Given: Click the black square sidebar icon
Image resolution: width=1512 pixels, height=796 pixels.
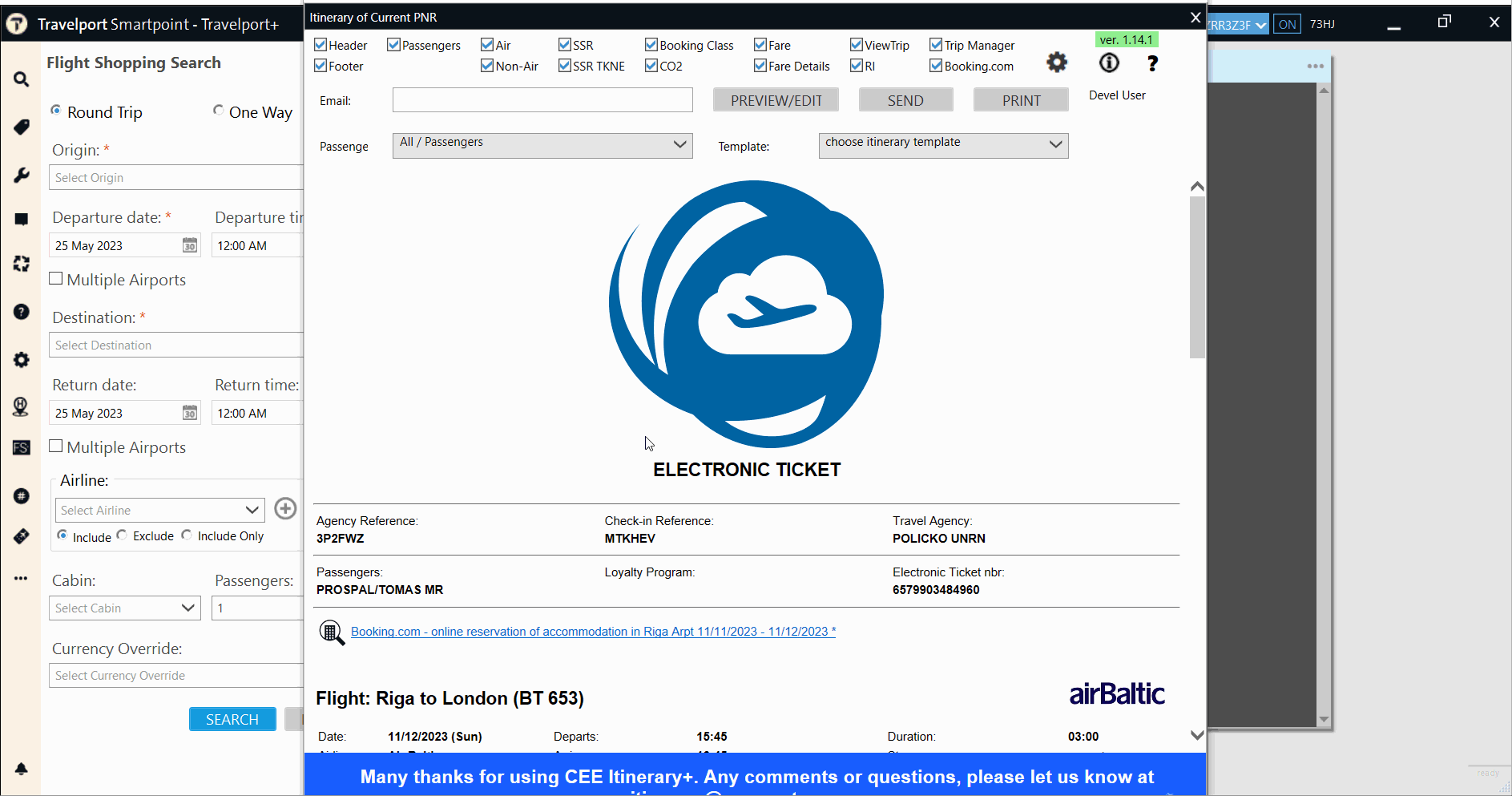Looking at the screenshot, I should 22,219.
